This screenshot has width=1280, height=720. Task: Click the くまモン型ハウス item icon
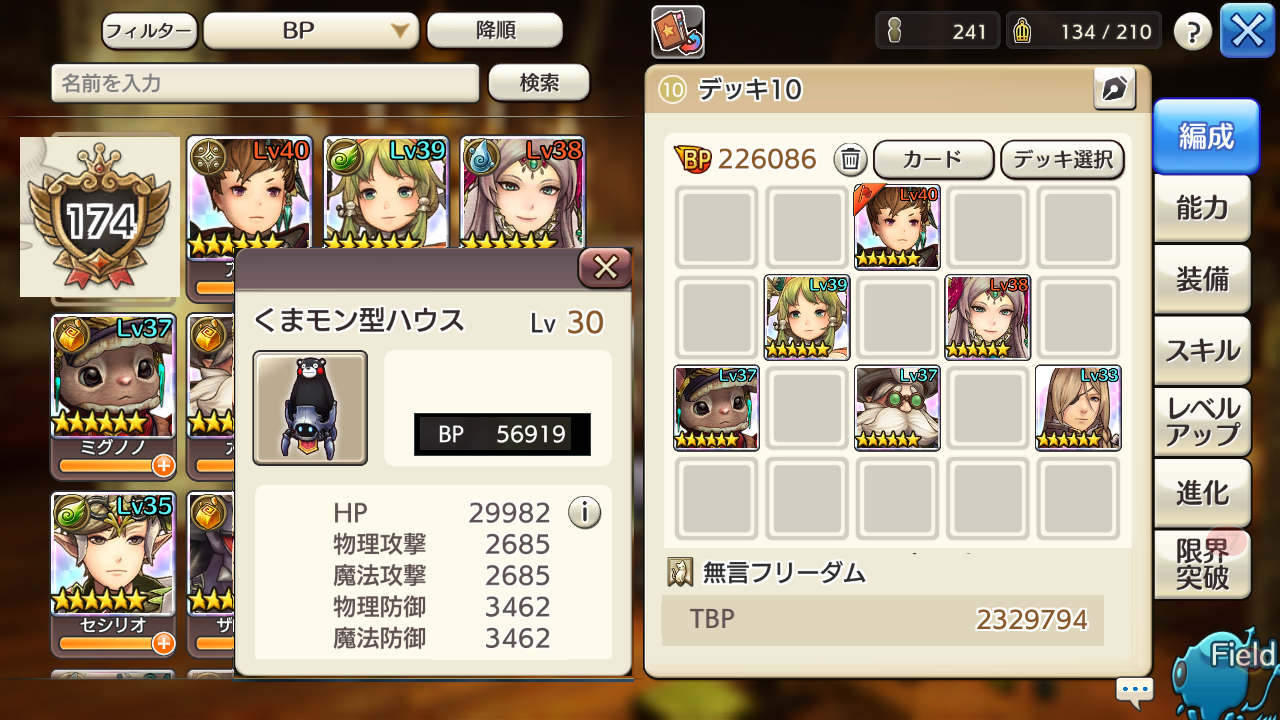pyautogui.click(x=310, y=408)
